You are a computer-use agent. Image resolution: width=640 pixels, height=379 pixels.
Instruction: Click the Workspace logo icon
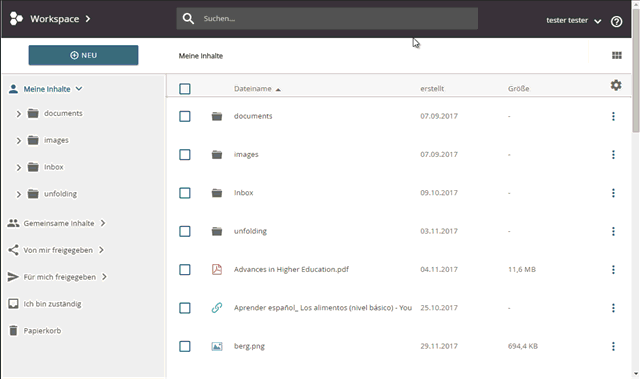pos(16,19)
